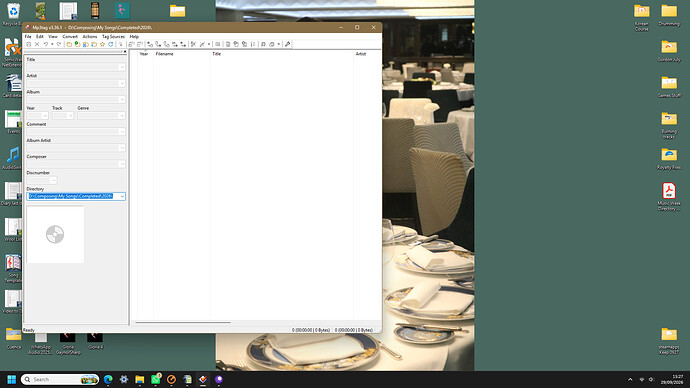Expand the Composer field dropdown

click(122, 164)
